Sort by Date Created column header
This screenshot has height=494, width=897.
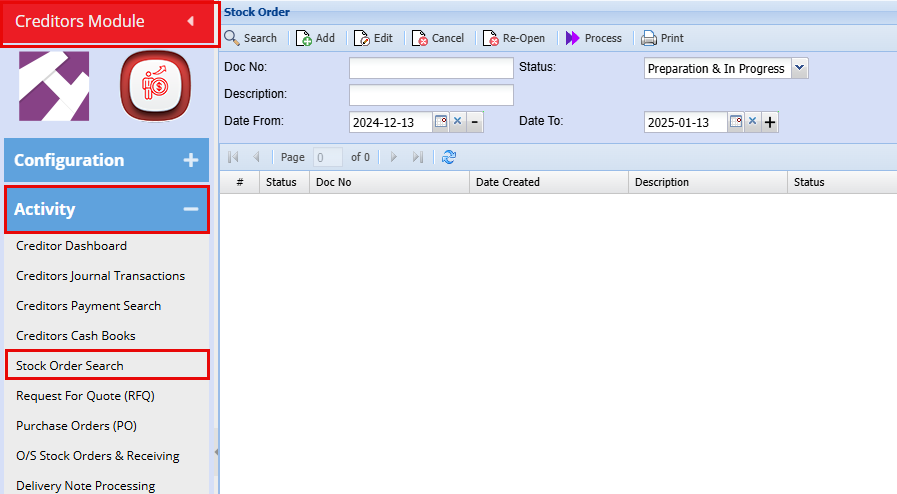549,182
